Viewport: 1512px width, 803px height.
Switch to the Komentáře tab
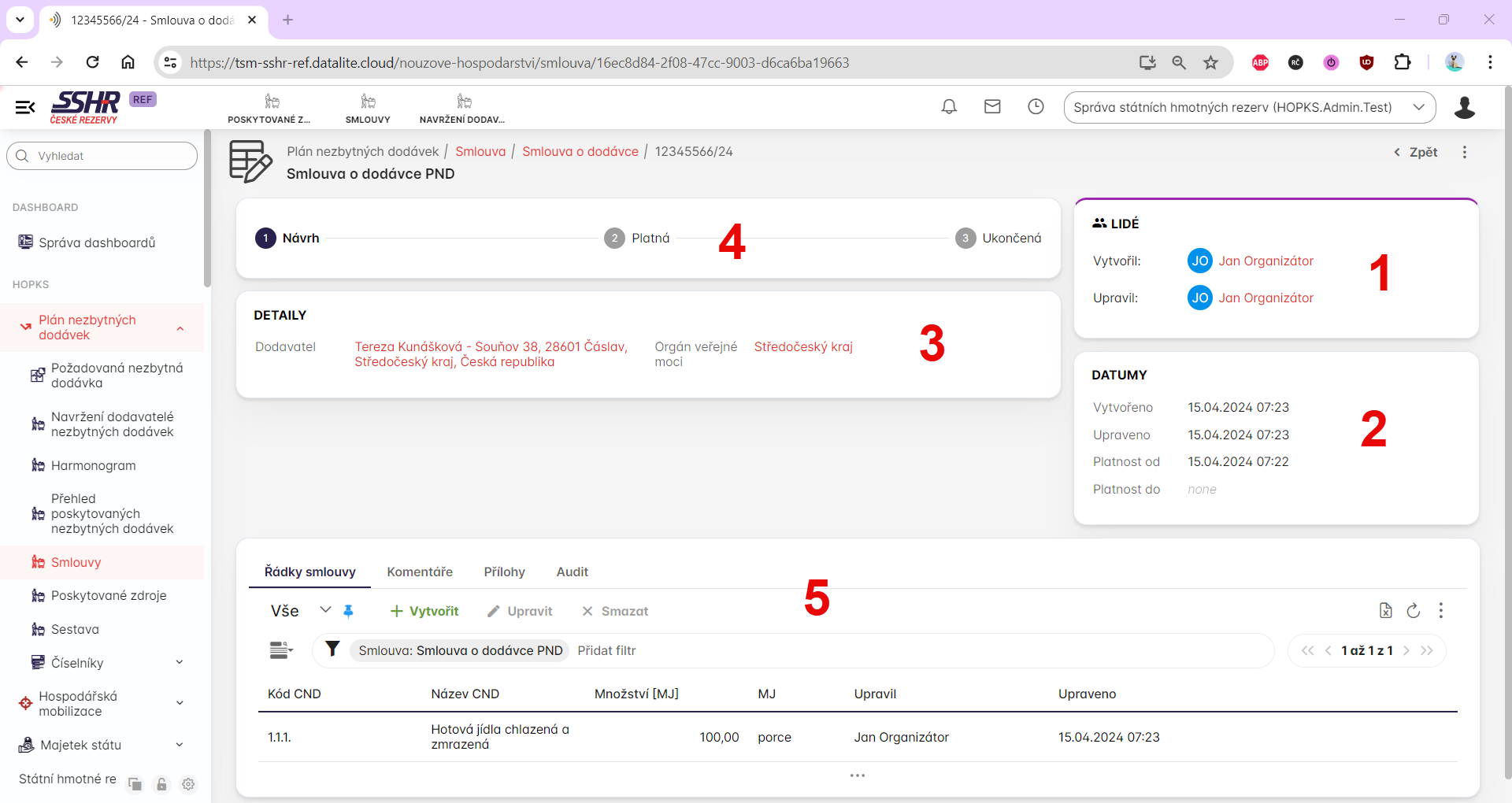pos(420,572)
